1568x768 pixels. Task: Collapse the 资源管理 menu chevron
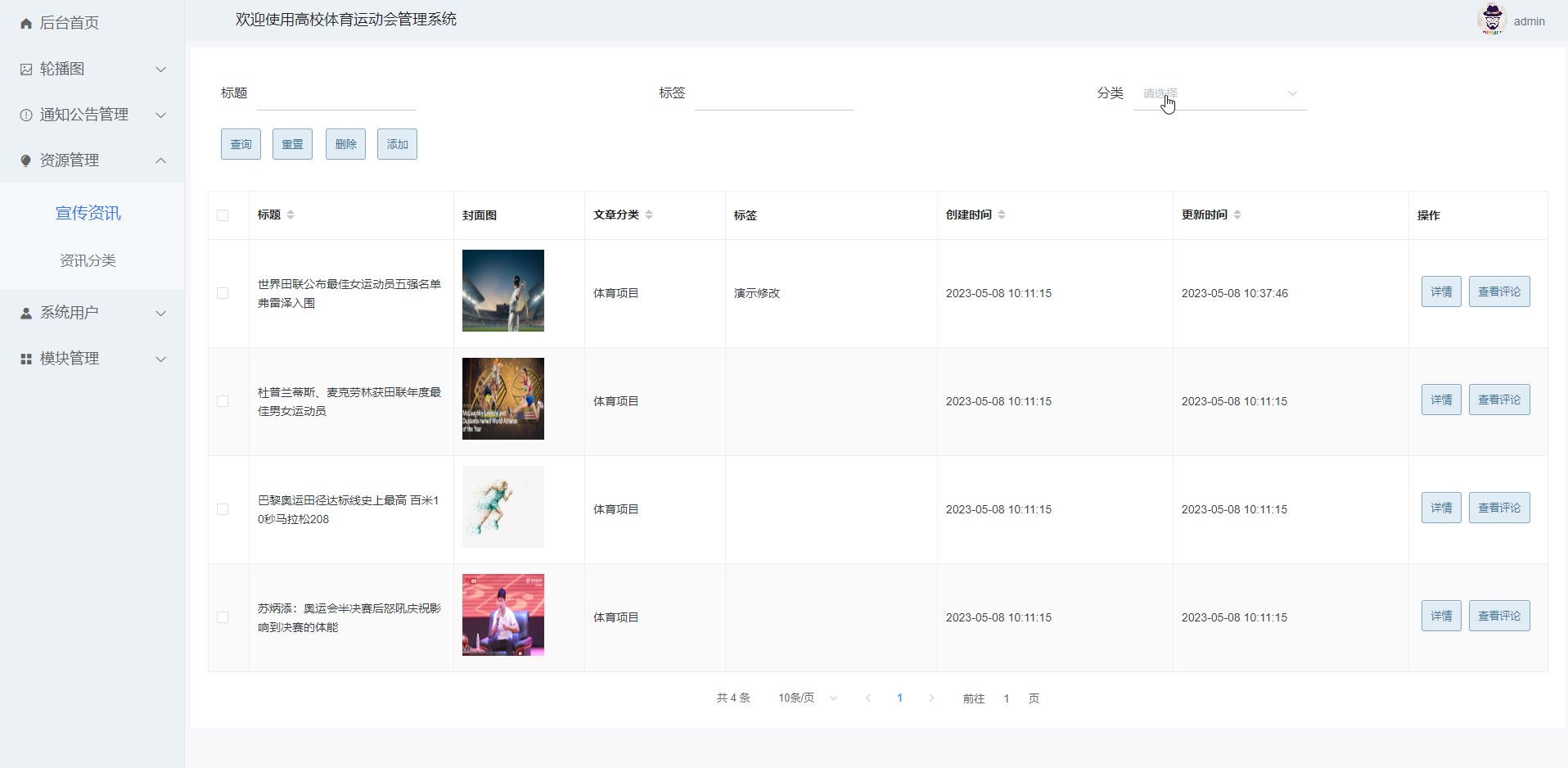161,160
